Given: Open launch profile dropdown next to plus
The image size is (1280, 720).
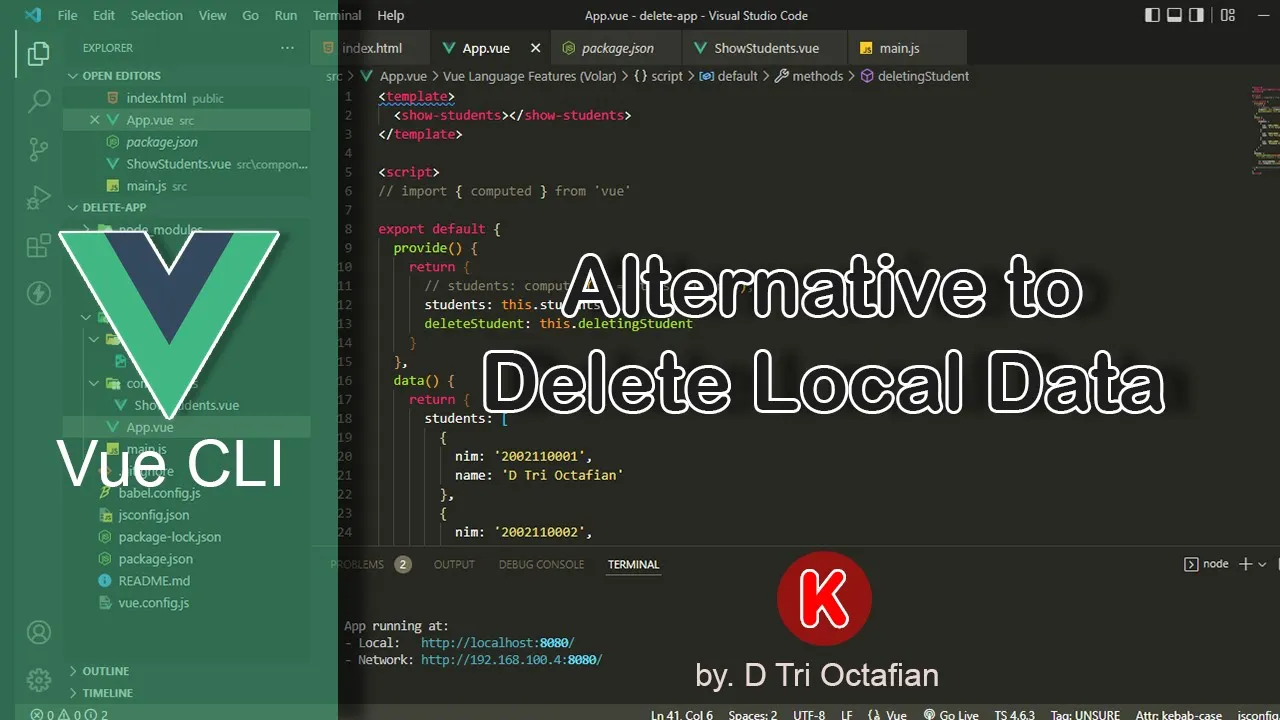Looking at the screenshot, I should [x=1262, y=564].
